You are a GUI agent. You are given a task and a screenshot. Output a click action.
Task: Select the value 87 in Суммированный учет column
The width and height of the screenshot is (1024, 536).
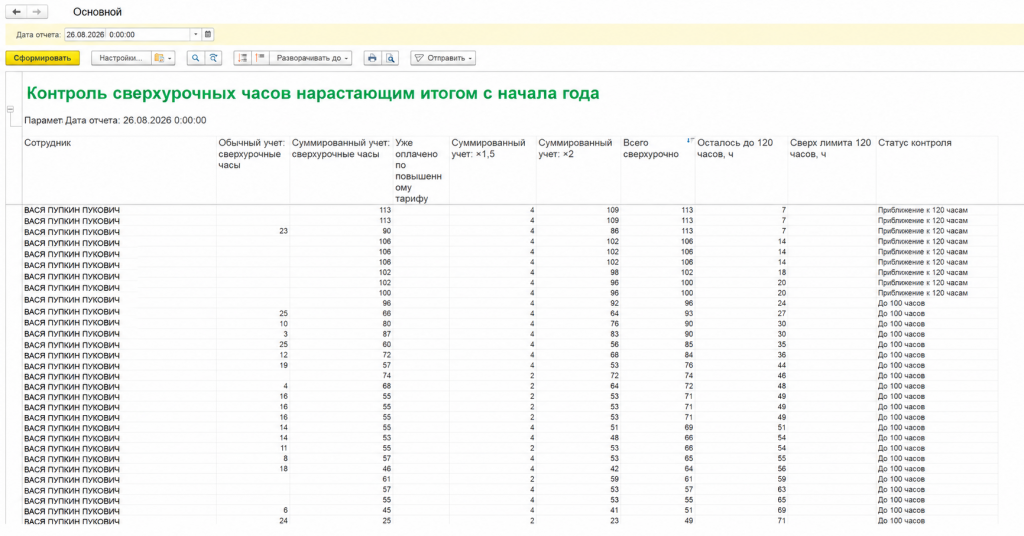pos(342,334)
